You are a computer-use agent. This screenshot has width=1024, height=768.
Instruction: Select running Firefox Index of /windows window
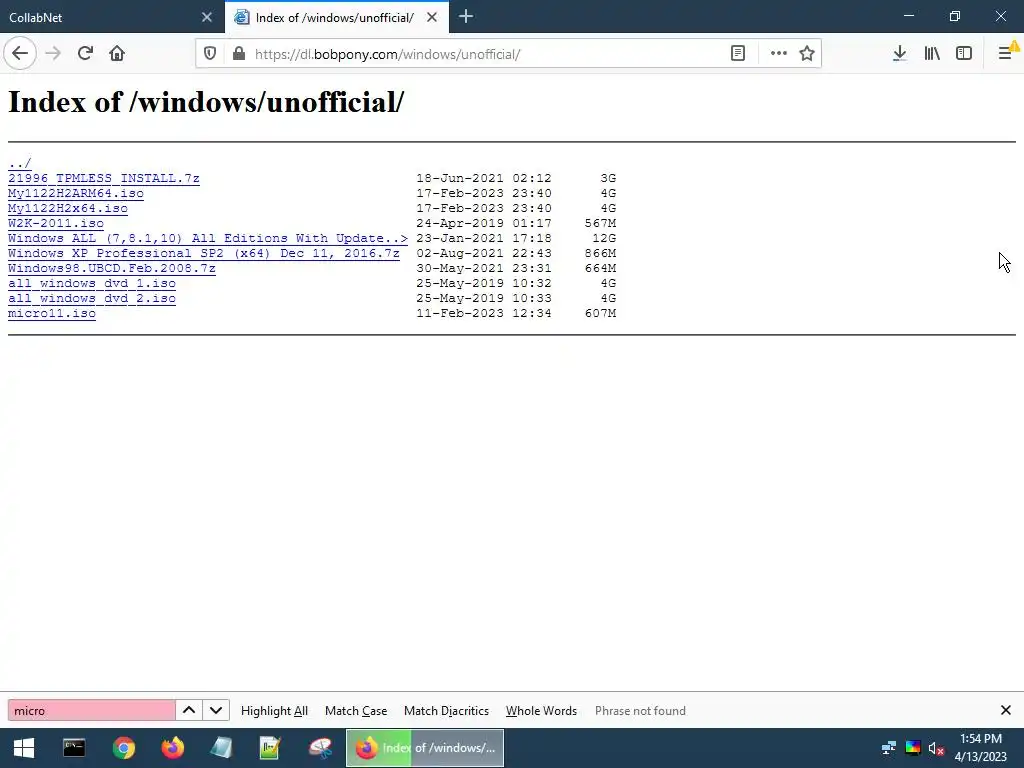pos(425,748)
